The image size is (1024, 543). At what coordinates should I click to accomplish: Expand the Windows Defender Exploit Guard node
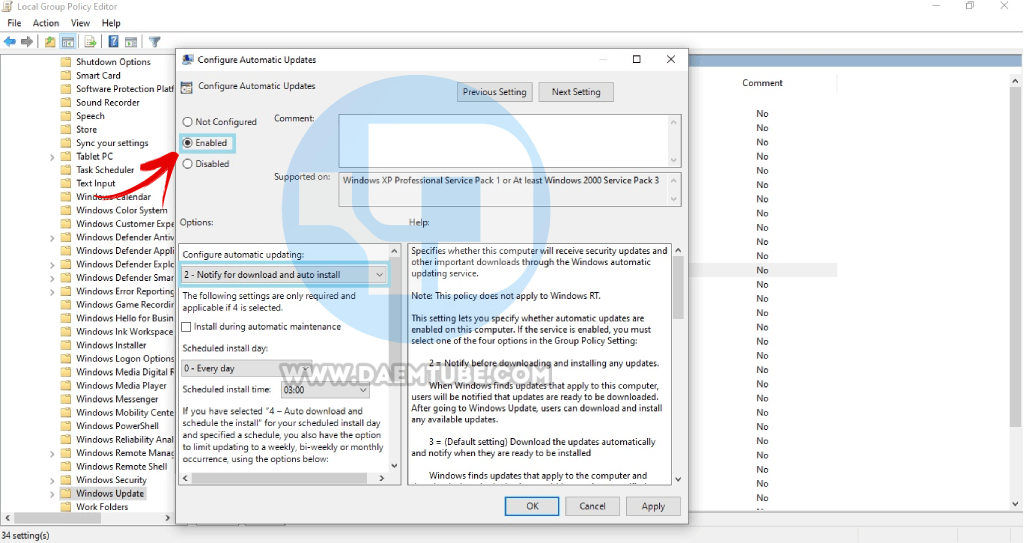(x=52, y=265)
